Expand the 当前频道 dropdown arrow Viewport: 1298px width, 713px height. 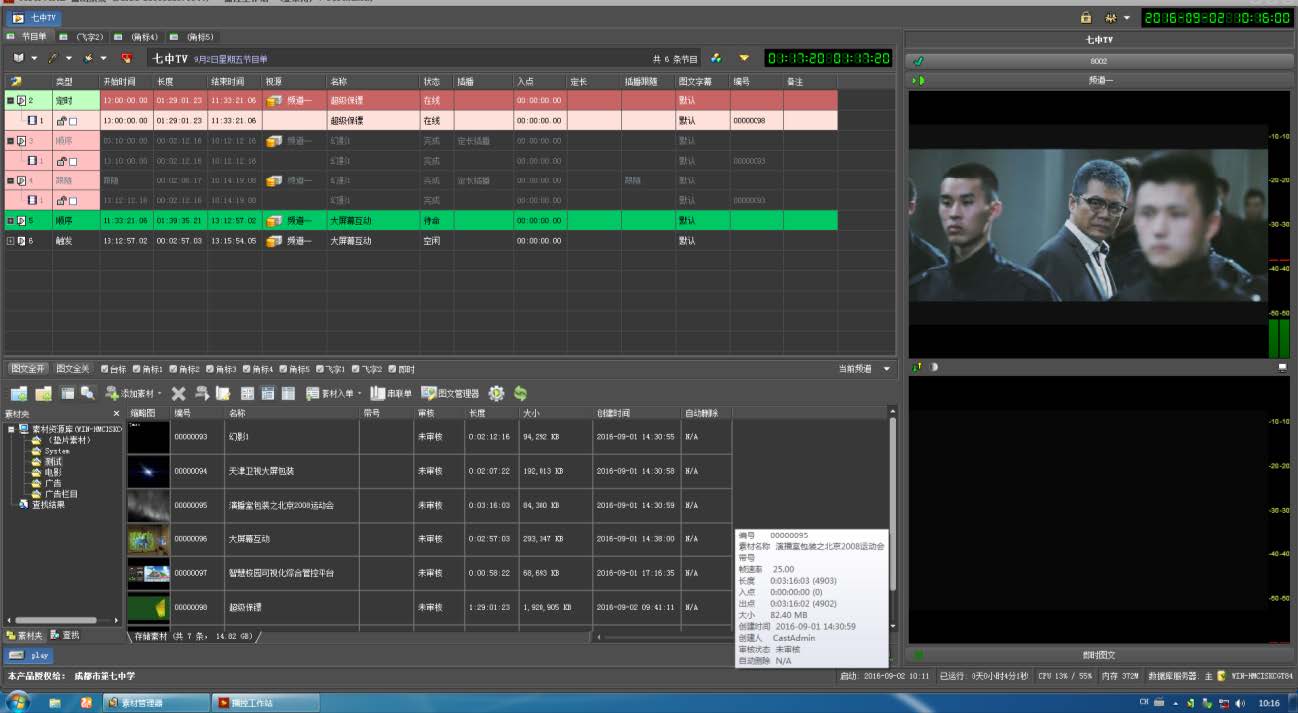(x=886, y=370)
